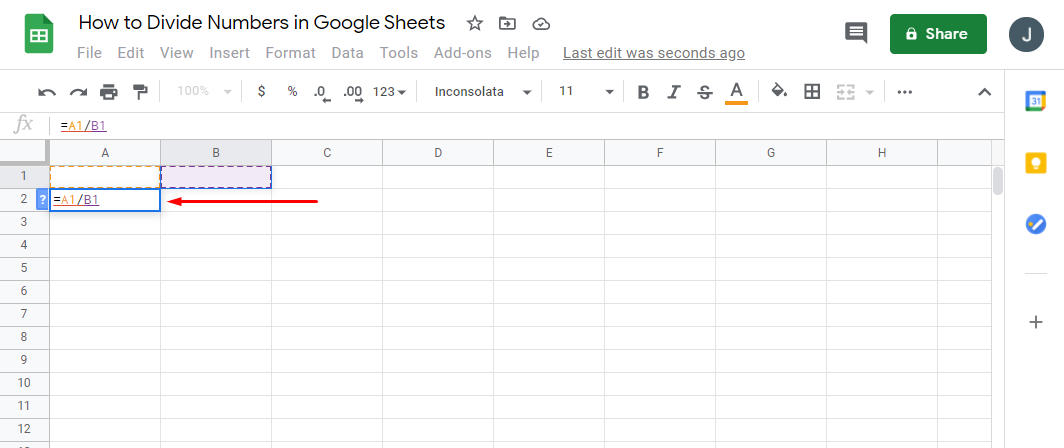Open the 'Last edit was seconds ago' link
Screen dimensions: 1064x448
[654, 53]
